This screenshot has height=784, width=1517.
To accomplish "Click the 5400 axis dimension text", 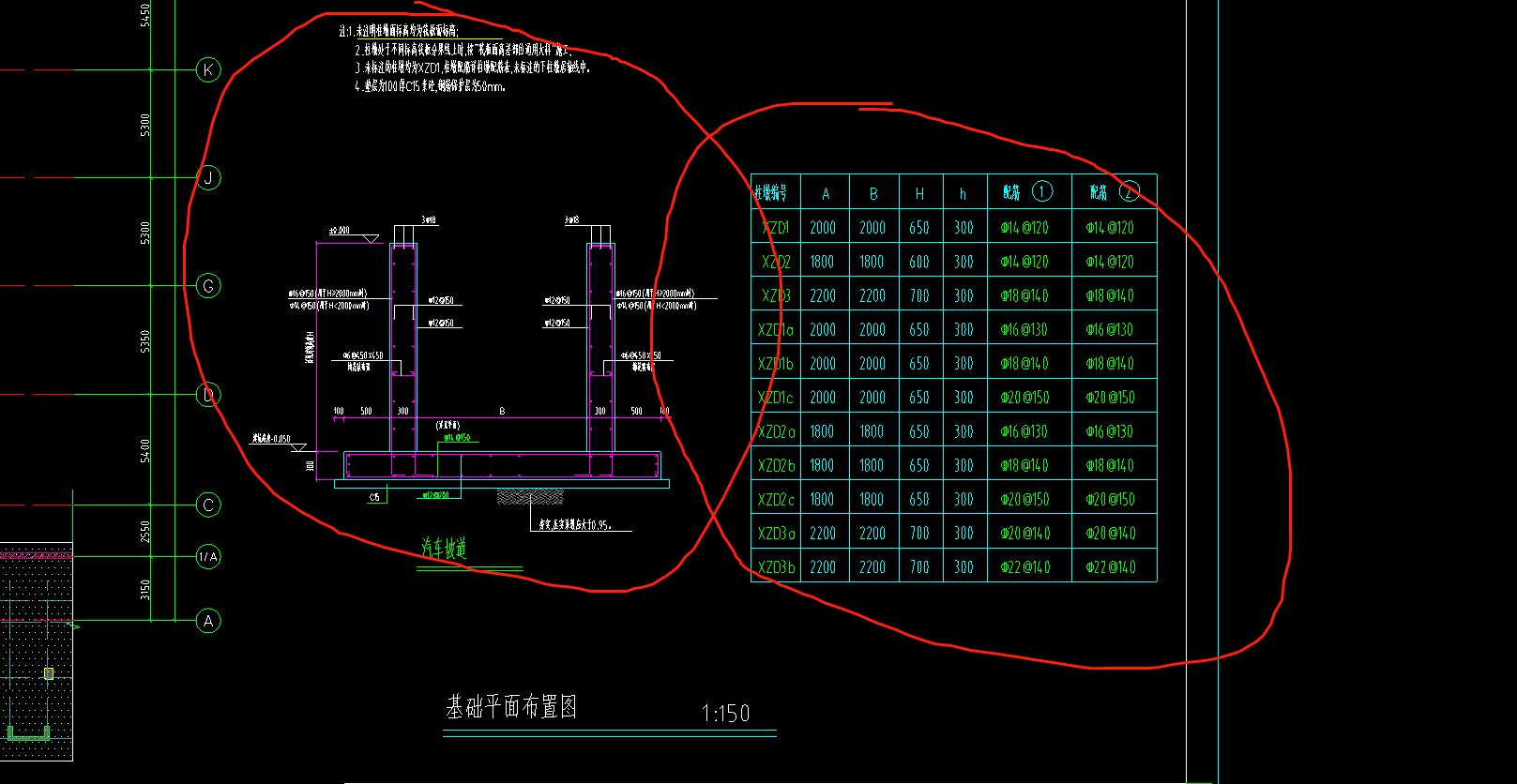I will click(145, 451).
